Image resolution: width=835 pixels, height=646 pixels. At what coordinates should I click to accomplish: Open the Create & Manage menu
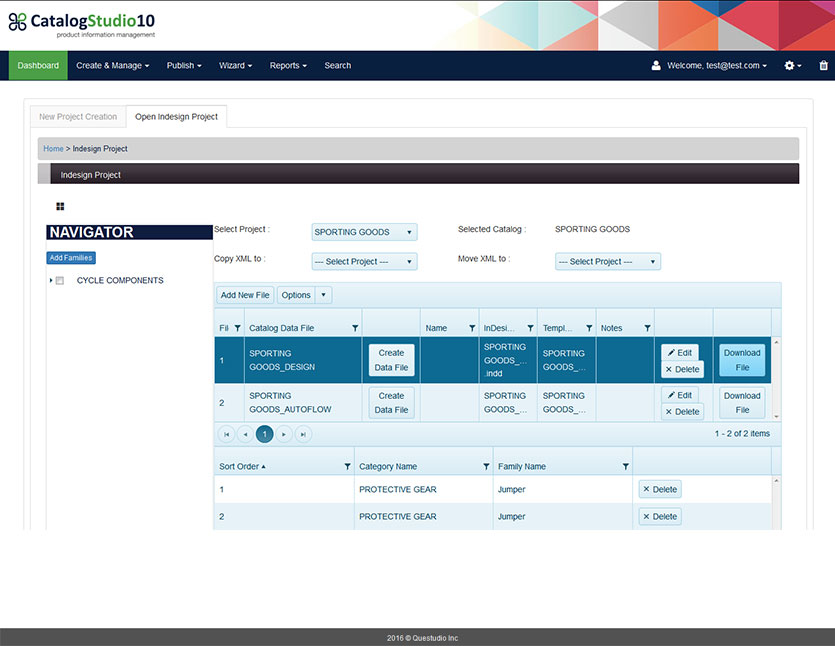[112, 66]
